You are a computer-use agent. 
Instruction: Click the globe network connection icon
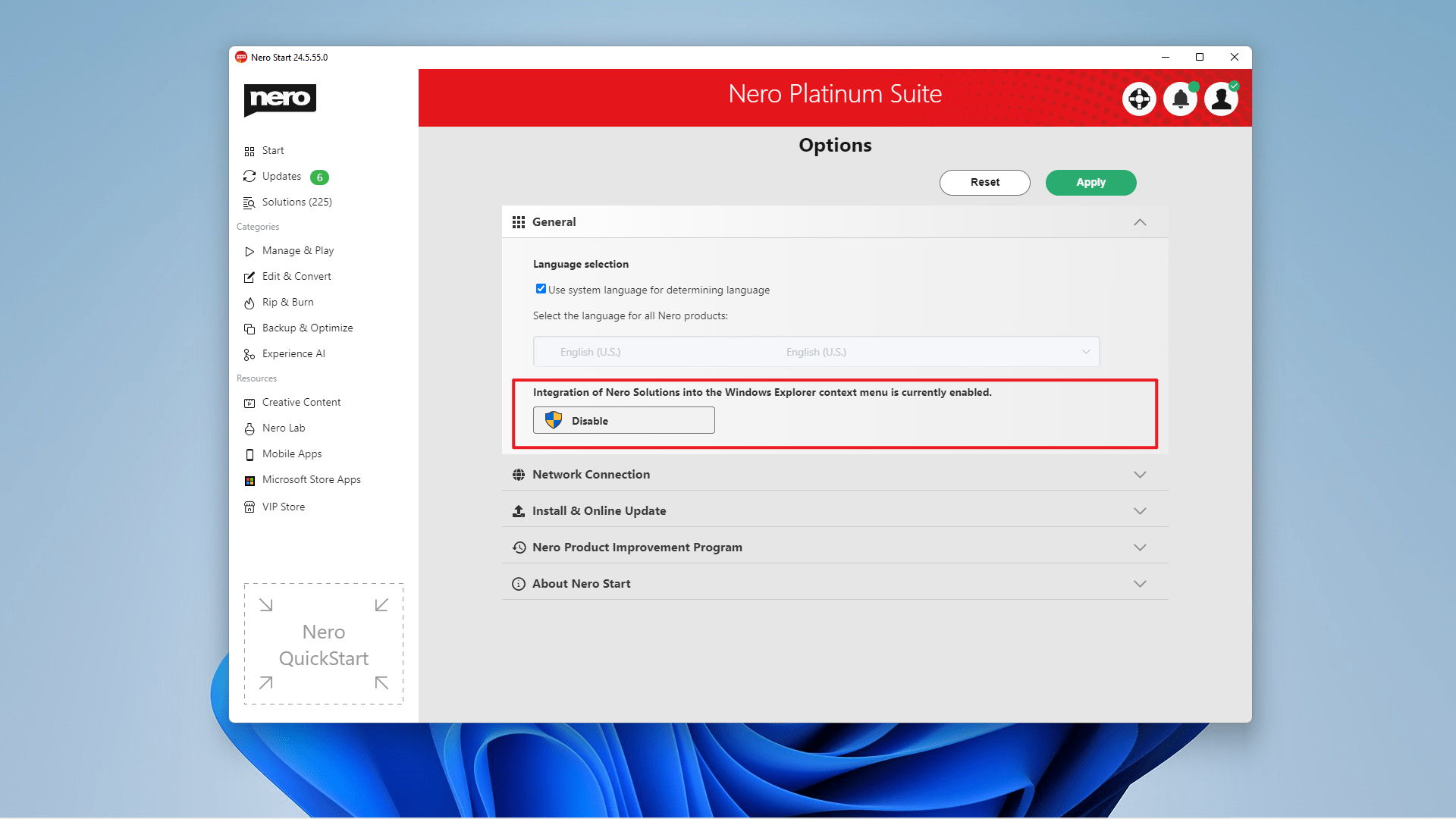518,474
